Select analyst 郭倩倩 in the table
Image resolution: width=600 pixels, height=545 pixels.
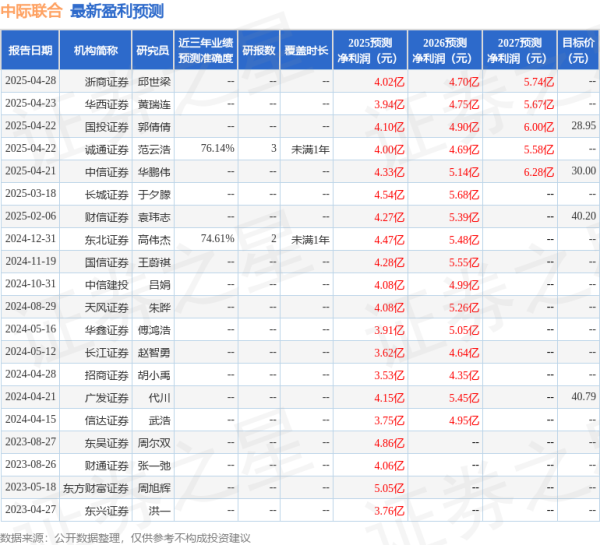coord(153,125)
